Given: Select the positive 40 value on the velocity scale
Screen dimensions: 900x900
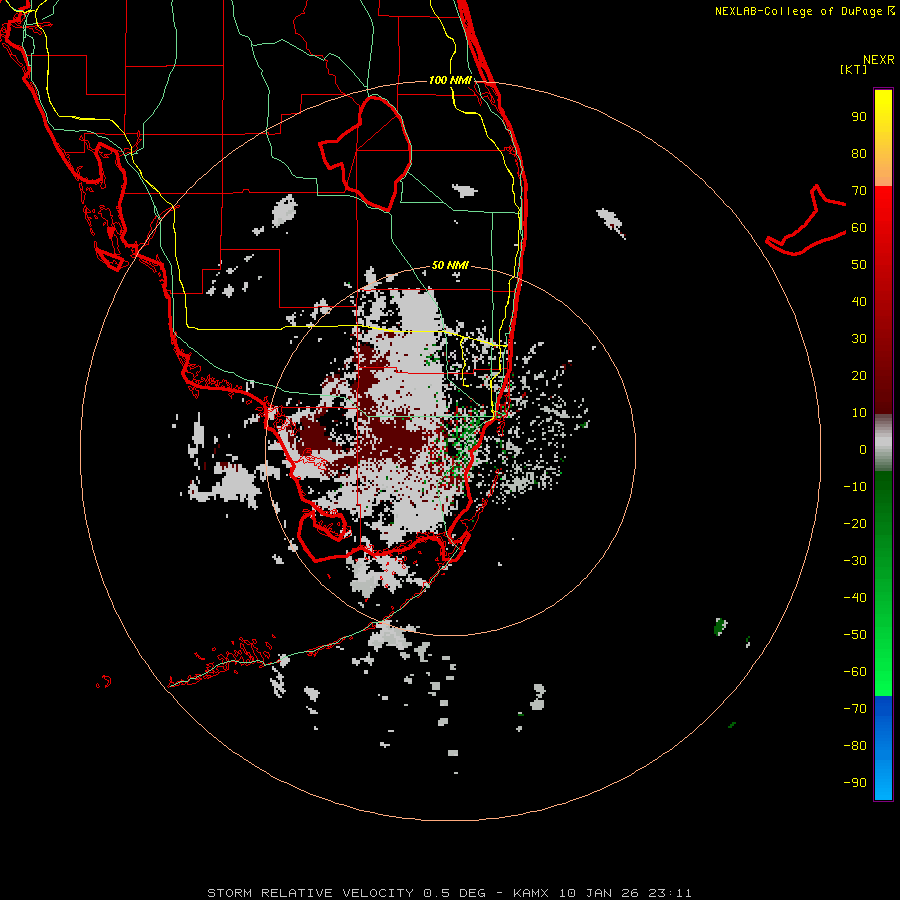Looking at the screenshot, I should point(859,301).
